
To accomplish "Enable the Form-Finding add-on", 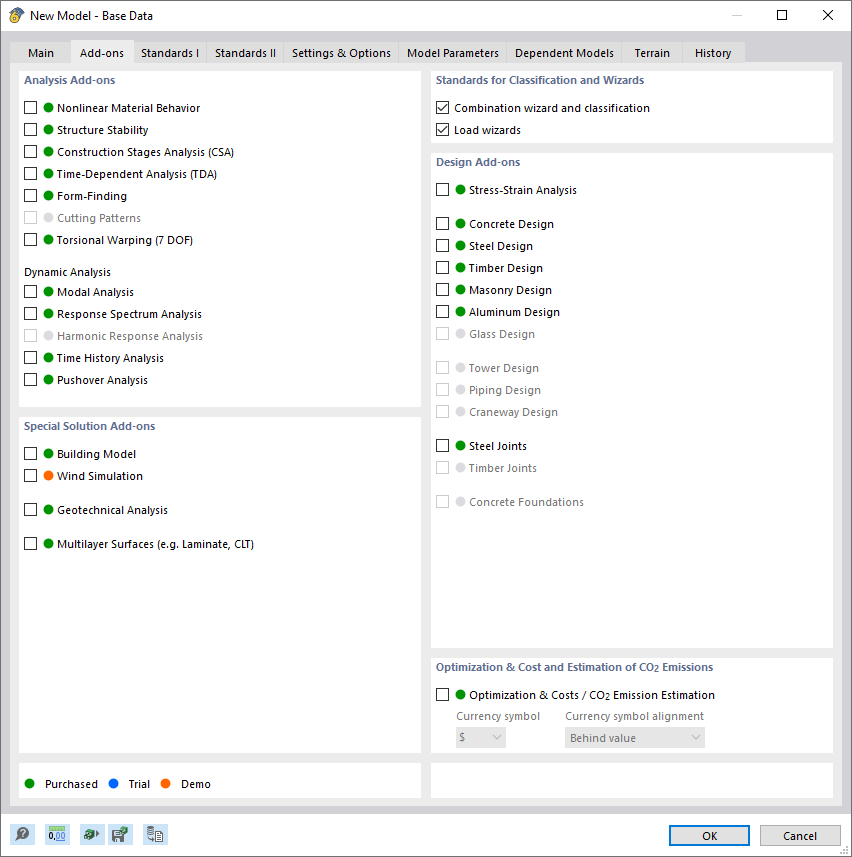I will point(31,196).
